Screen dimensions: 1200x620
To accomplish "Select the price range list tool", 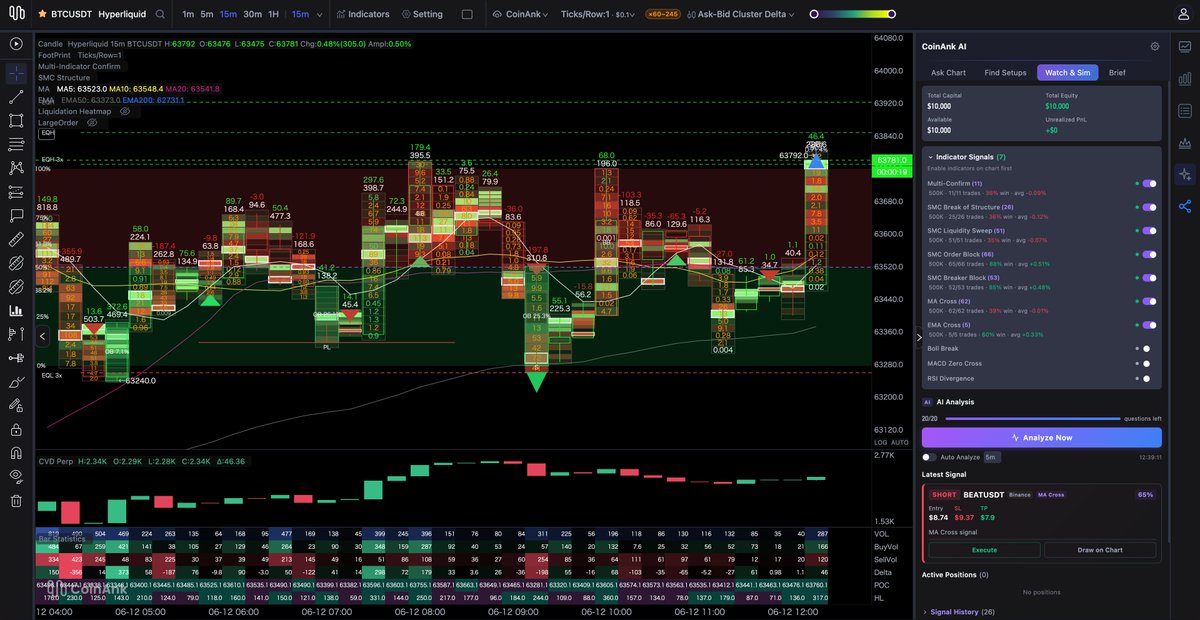I will (x=16, y=192).
